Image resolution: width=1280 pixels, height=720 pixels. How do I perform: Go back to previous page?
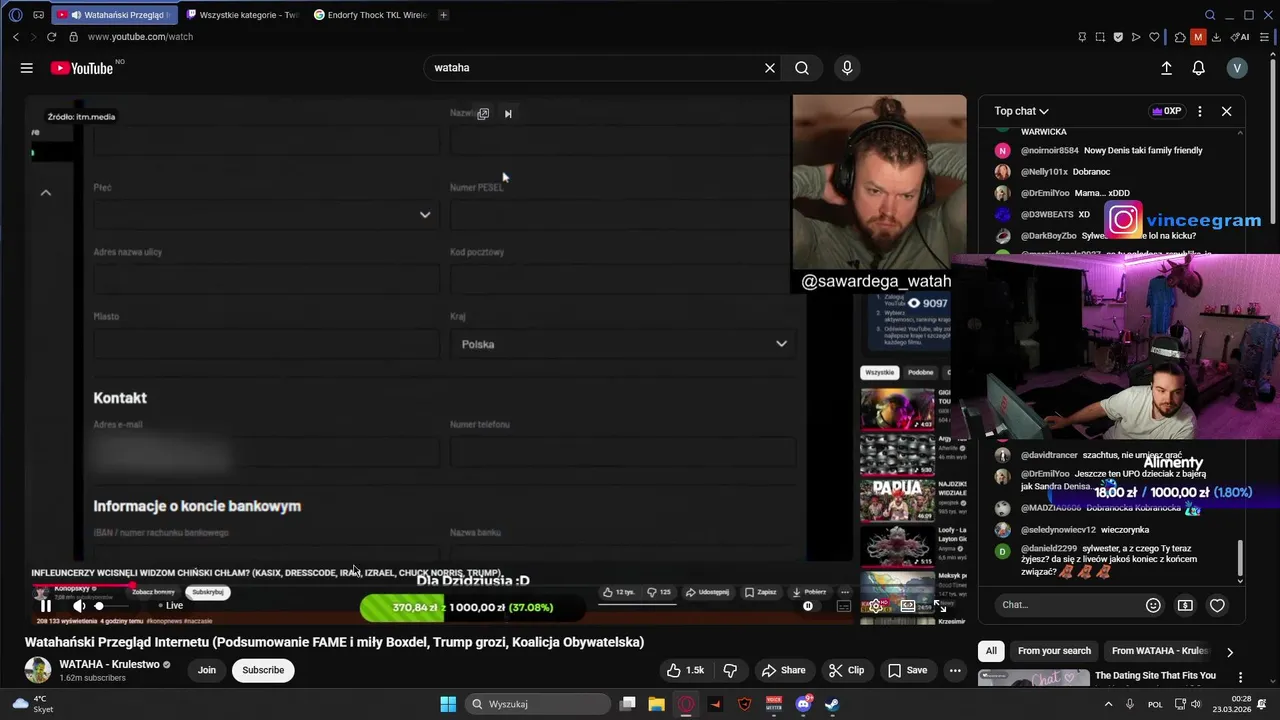point(15,37)
